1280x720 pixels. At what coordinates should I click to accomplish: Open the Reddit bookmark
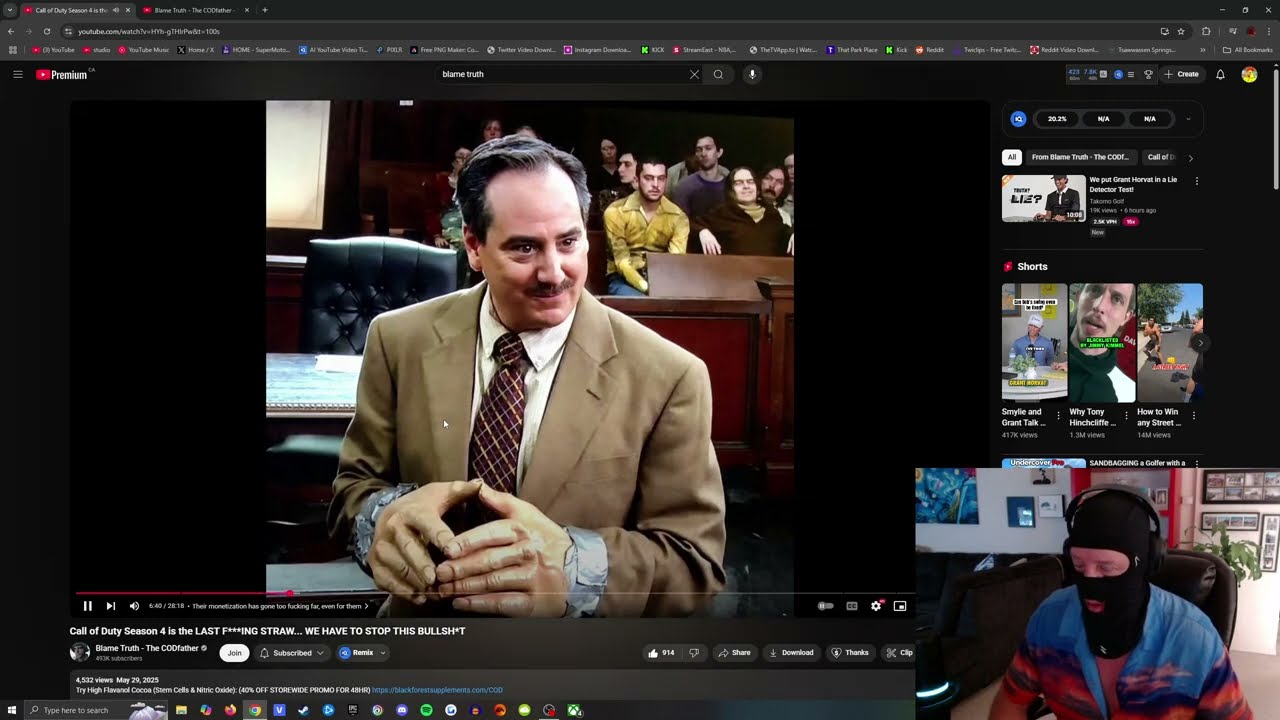tap(930, 49)
